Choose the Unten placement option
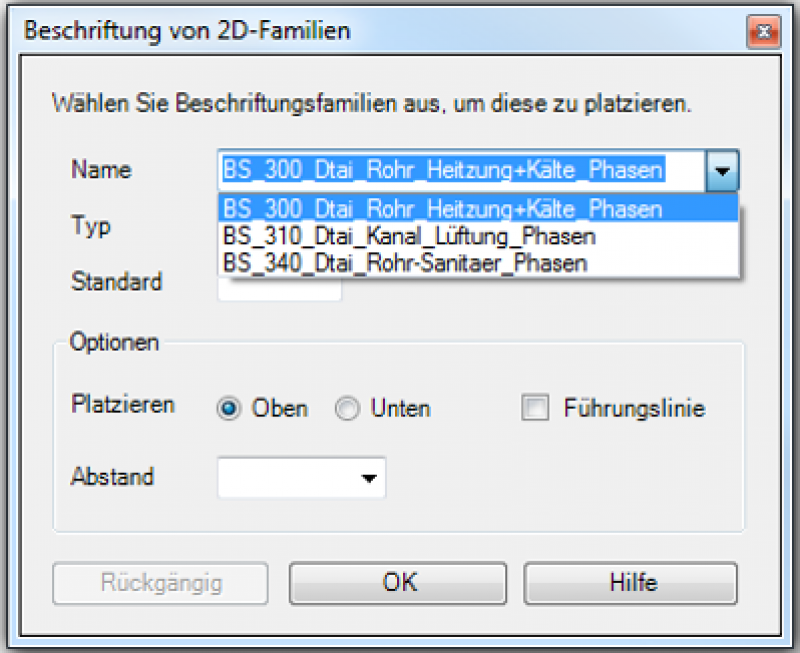The image size is (800, 653). click(x=347, y=410)
